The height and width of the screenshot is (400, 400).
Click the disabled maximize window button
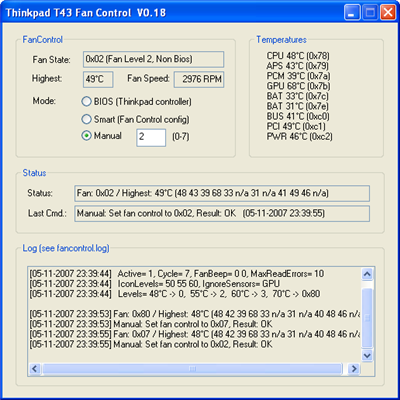pyautogui.click(x=370, y=13)
